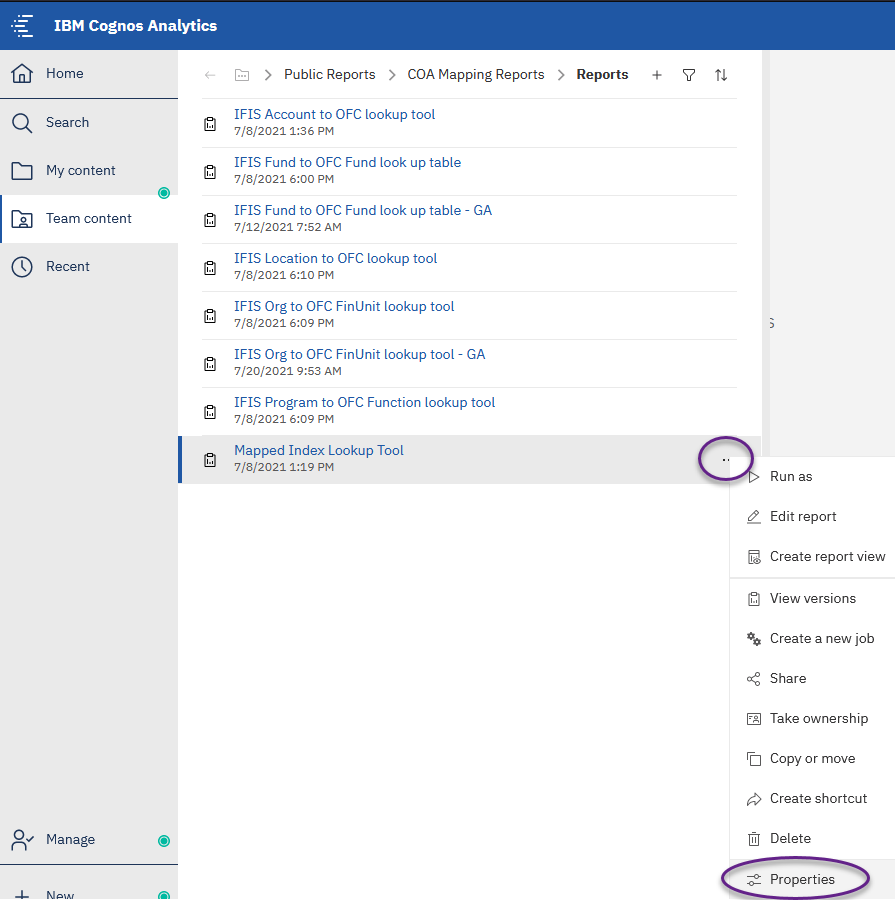Click the Delete trash icon

[754, 839]
